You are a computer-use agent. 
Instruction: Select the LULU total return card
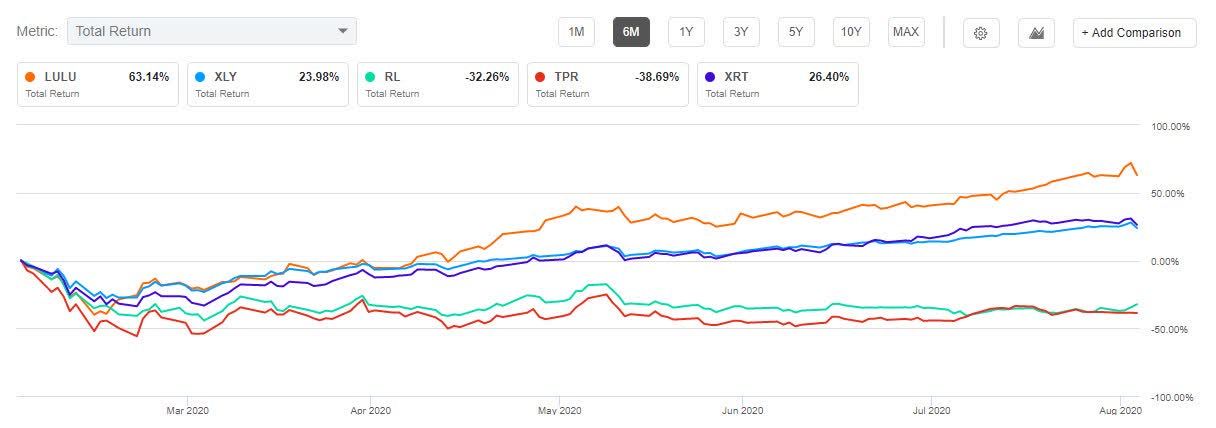[x=98, y=85]
